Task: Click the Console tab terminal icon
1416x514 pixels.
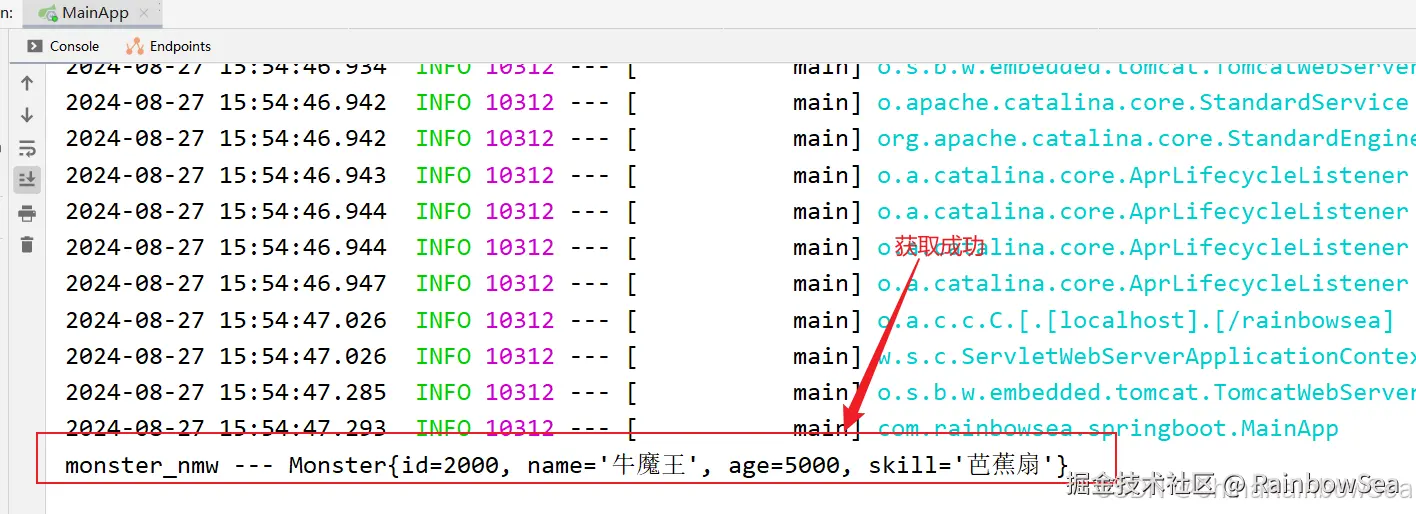Action: (x=35, y=46)
